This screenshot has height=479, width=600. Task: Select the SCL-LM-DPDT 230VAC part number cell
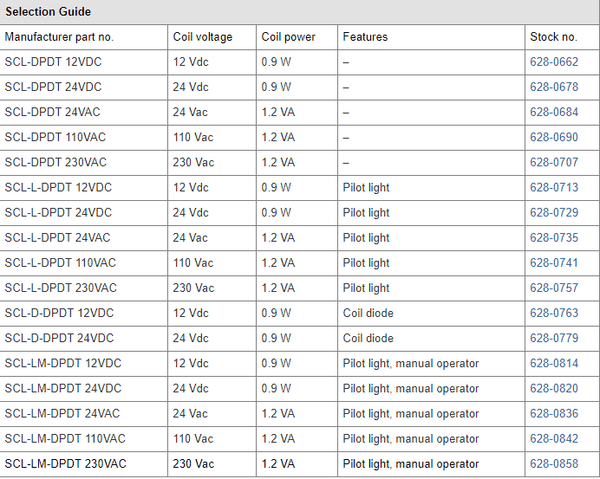click(66, 464)
